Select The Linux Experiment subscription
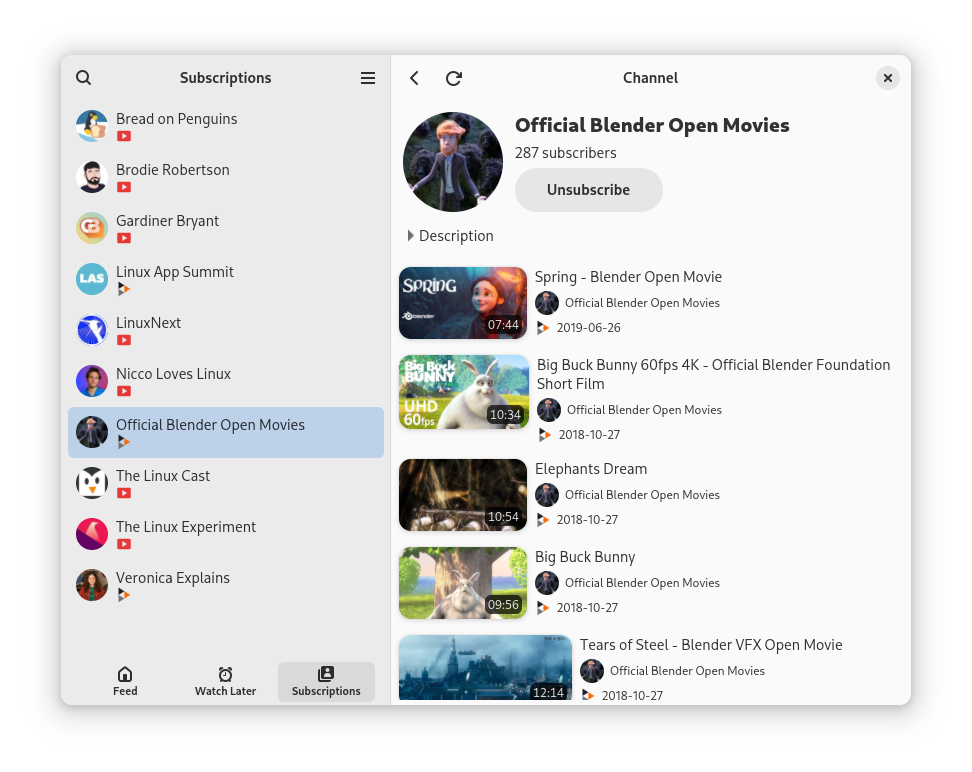972x772 pixels. point(226,535)
